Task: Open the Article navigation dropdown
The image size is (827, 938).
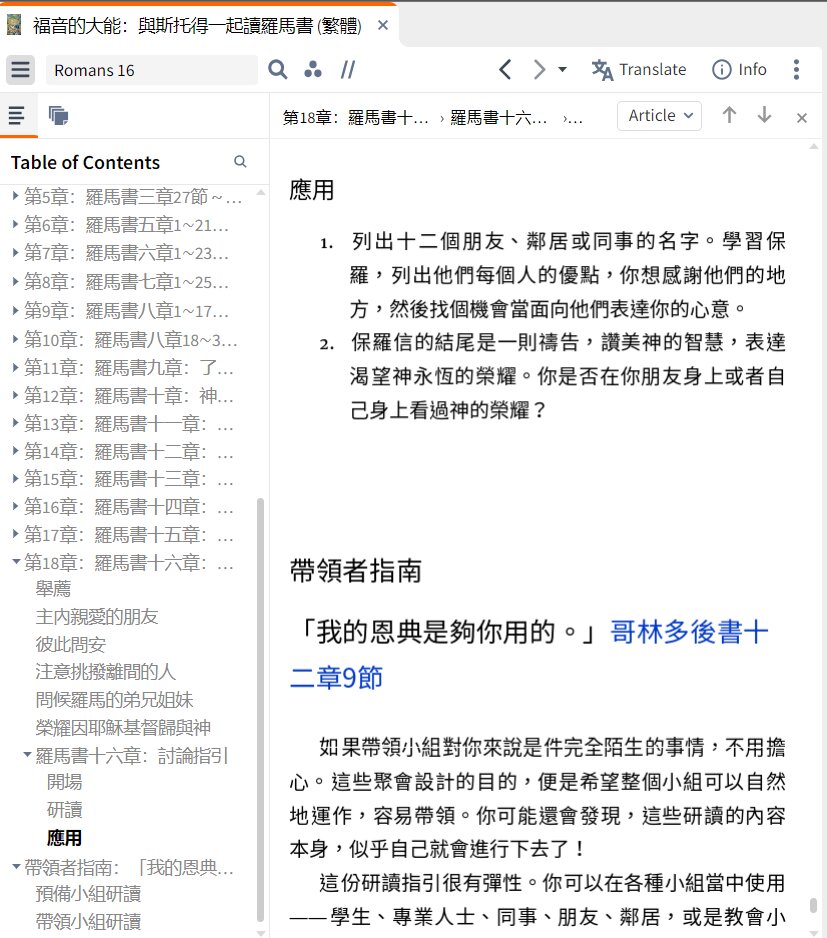Action: click(659, 115)
